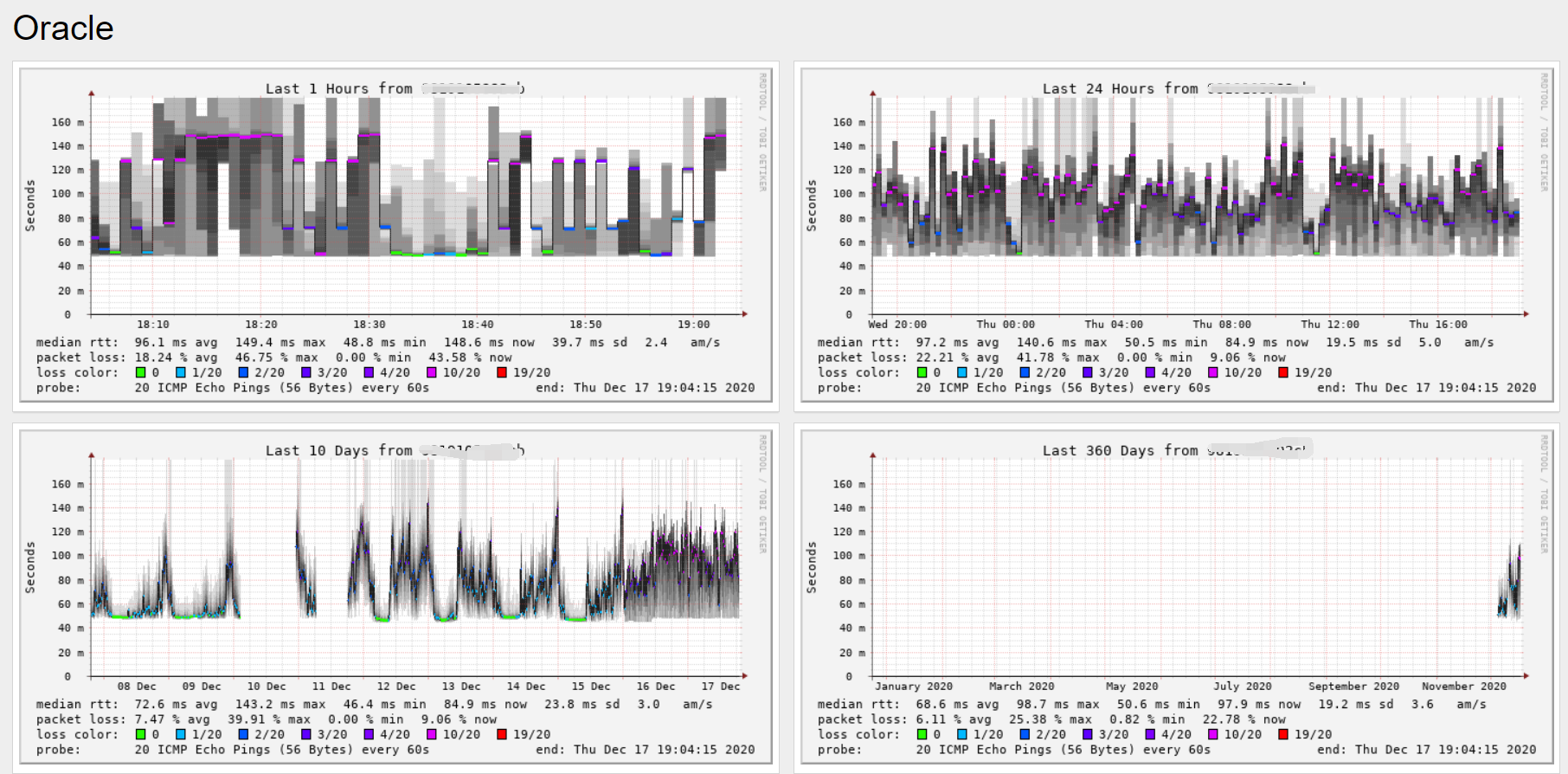
Task: Click the March 2020 axis label
Action: [1022, 687]
